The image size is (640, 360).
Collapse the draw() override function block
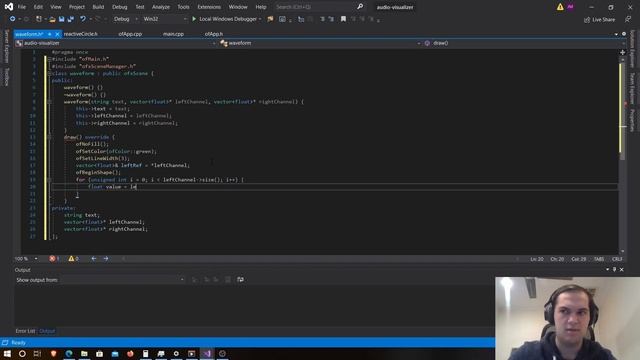49,137
